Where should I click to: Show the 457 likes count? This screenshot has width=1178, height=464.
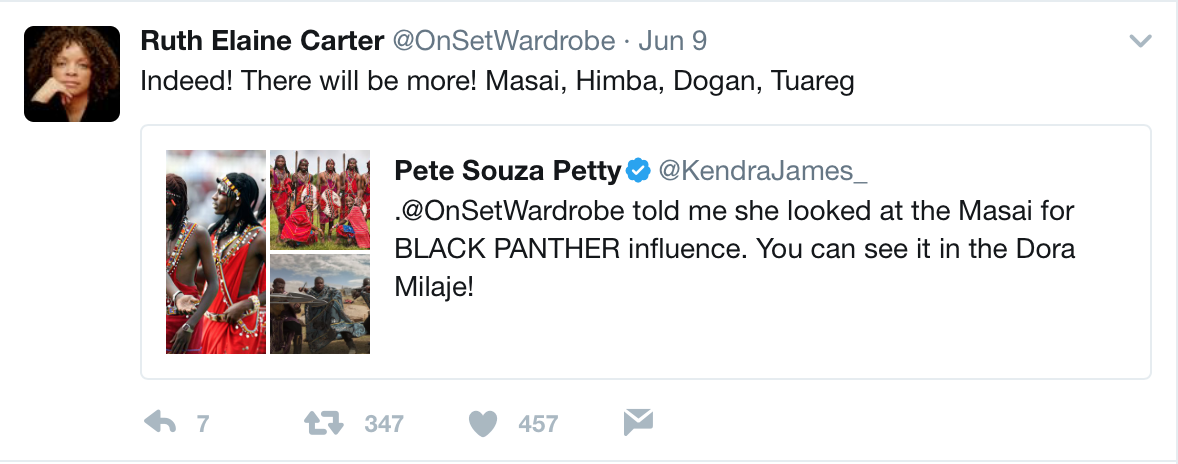point(538,424)
